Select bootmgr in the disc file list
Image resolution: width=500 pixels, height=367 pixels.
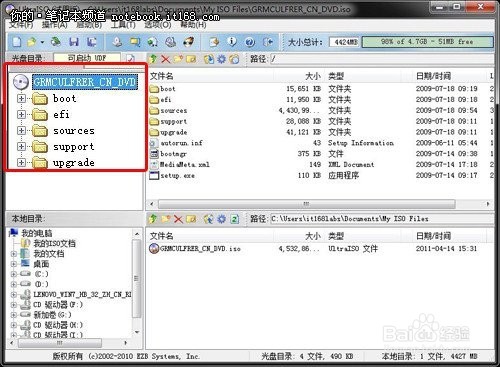point(173,154)
